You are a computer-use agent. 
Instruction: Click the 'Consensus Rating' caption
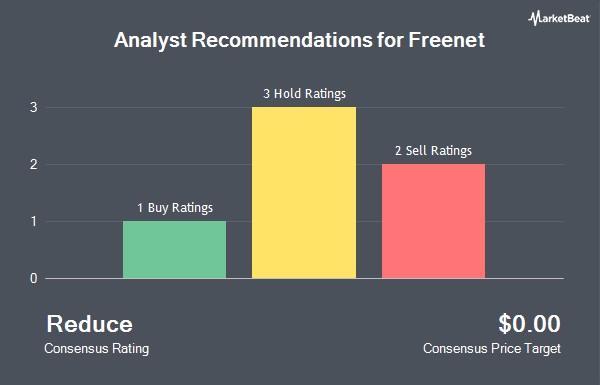(x=96, y=349)
